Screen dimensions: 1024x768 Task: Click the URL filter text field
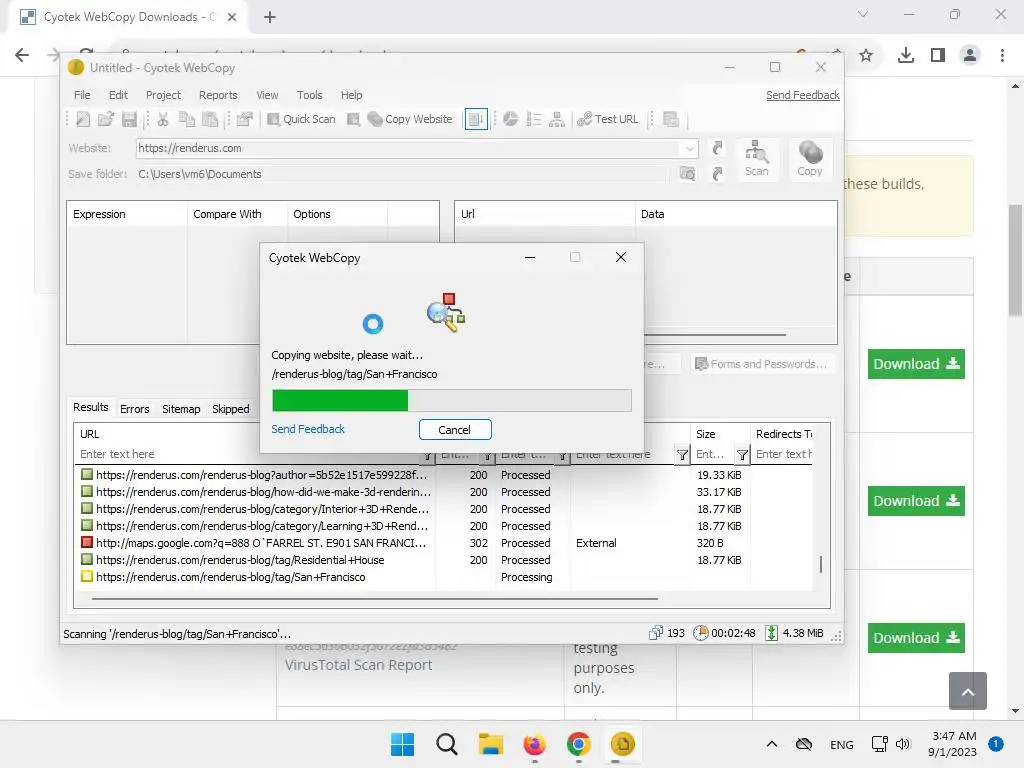coord(248,454)
